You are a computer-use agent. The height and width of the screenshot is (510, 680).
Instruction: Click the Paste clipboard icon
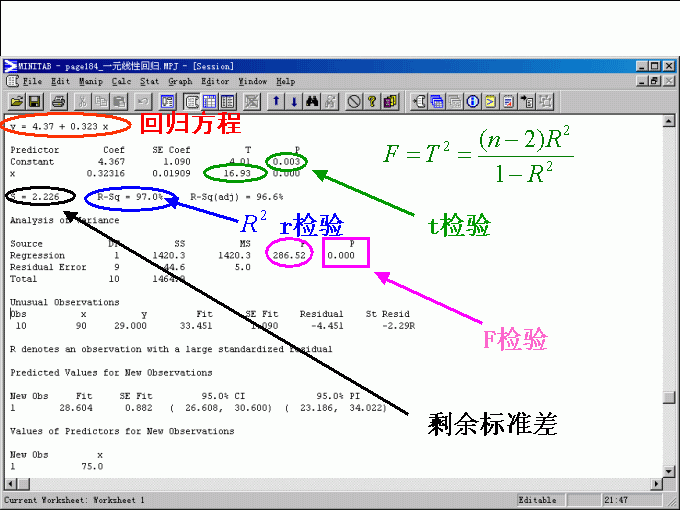point(119,101)
